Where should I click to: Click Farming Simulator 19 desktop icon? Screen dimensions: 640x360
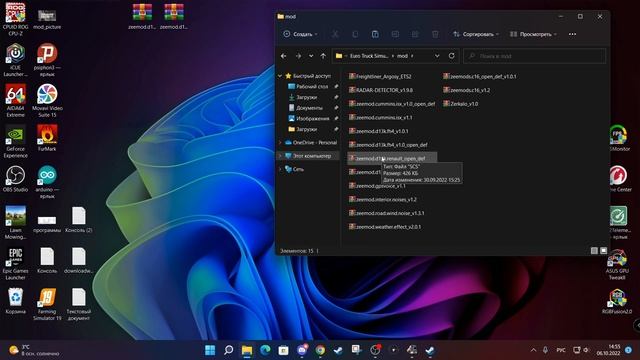(47, 304)
